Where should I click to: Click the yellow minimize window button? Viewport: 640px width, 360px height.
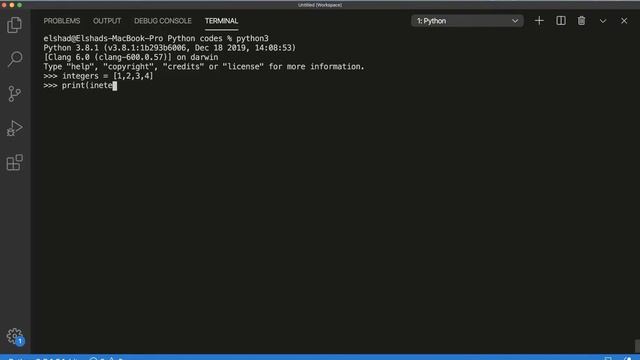(x=12, y=5)
